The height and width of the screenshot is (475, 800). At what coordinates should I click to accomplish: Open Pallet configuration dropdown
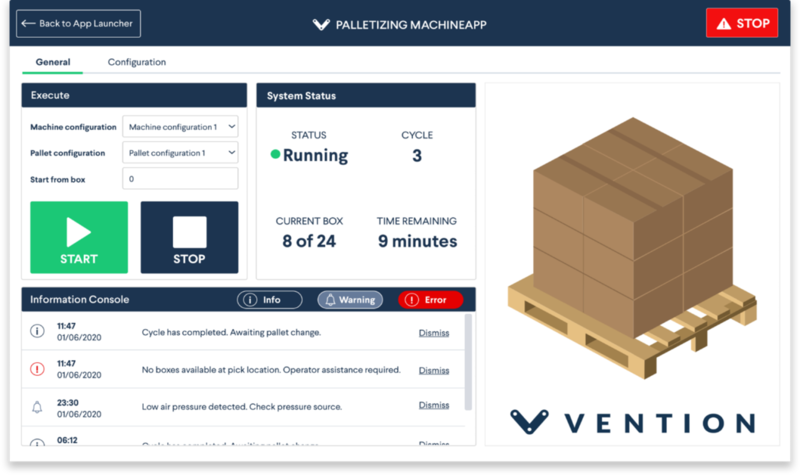[x=180, y=153]
